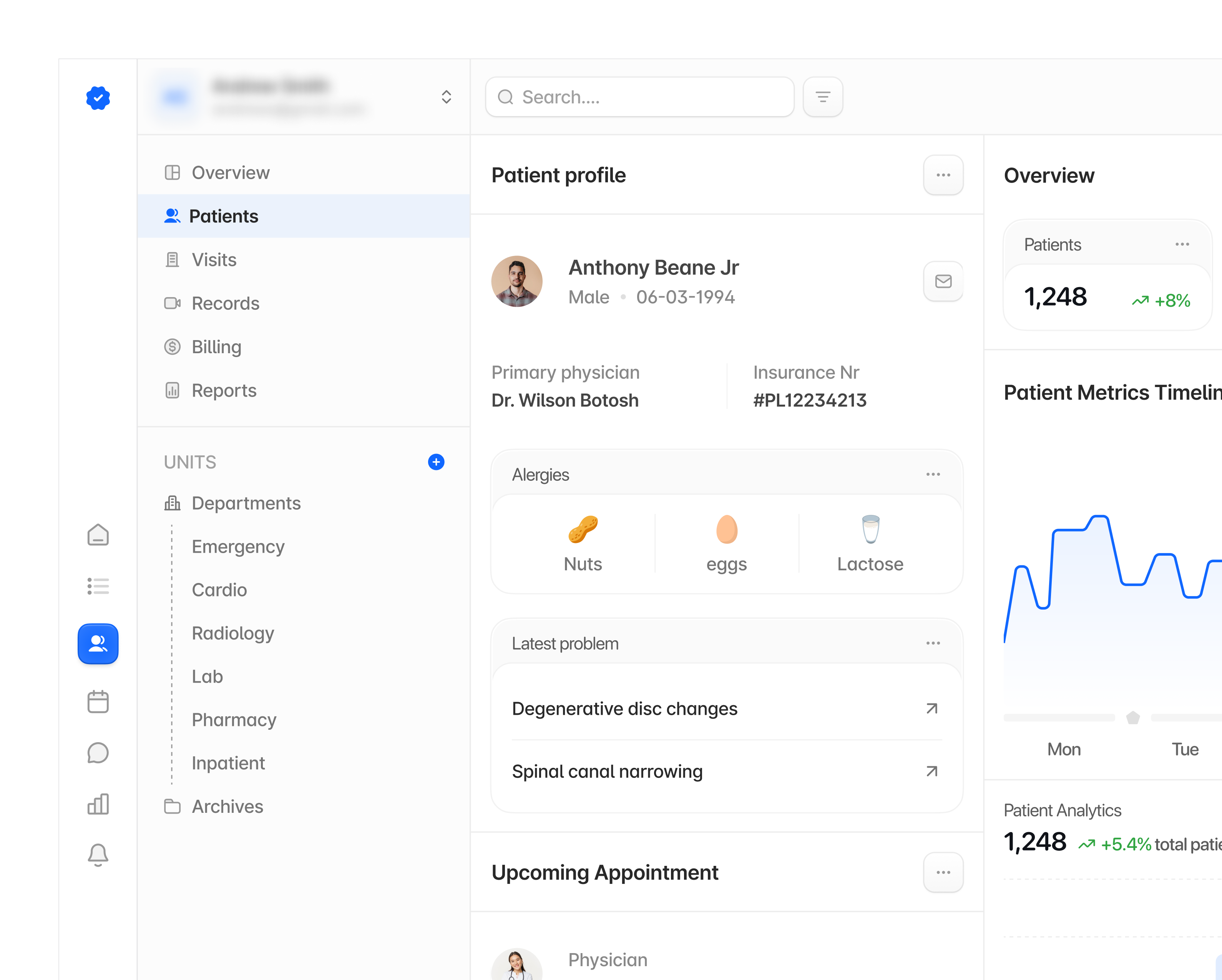Image resolution: width=1222 pixels, height=980 pixels.
Task: Click the timeline slider marker above Mon
Action: [1133, 718]
